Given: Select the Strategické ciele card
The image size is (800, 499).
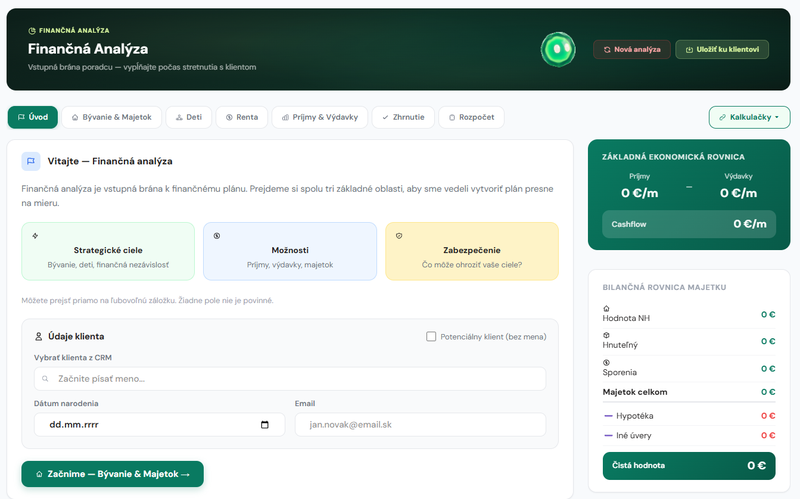Looking at the screenshot, I should pos(108,251).
